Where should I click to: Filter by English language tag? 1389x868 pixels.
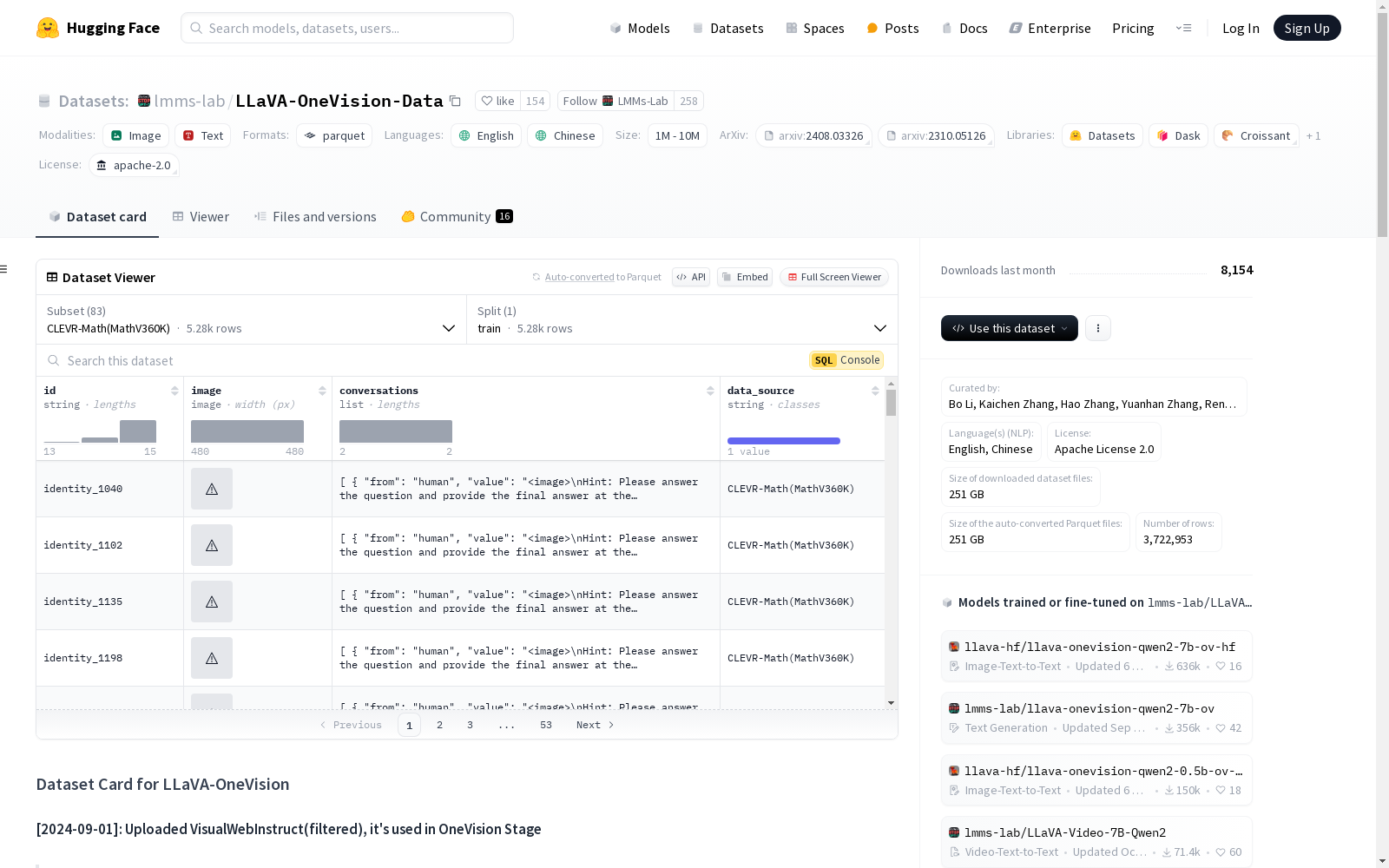pos(486,135)
